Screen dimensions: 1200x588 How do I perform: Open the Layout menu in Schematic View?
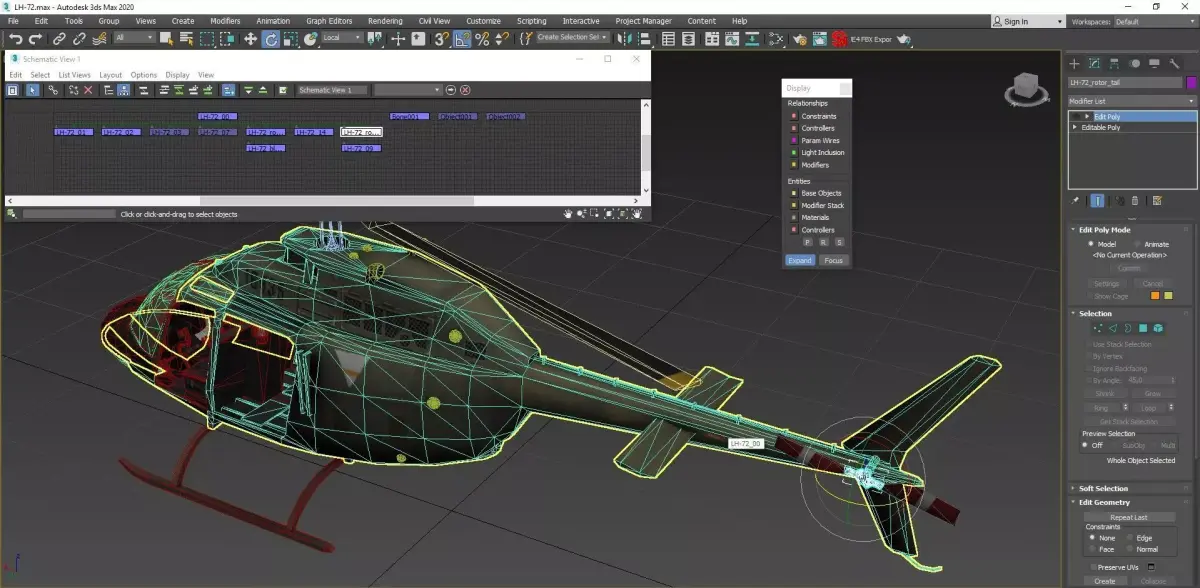(x=110, y=75)
